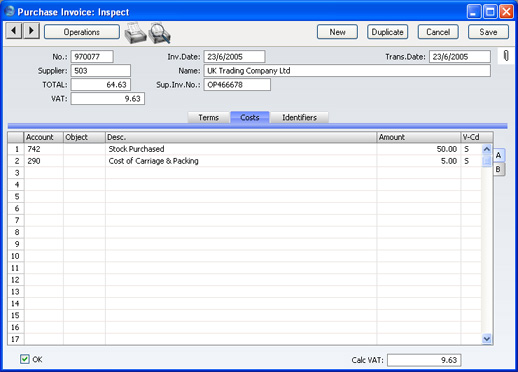The image size is (518, 372).
Task: Click V-Cd S in Carriage row
Action: tap(471, 161)
